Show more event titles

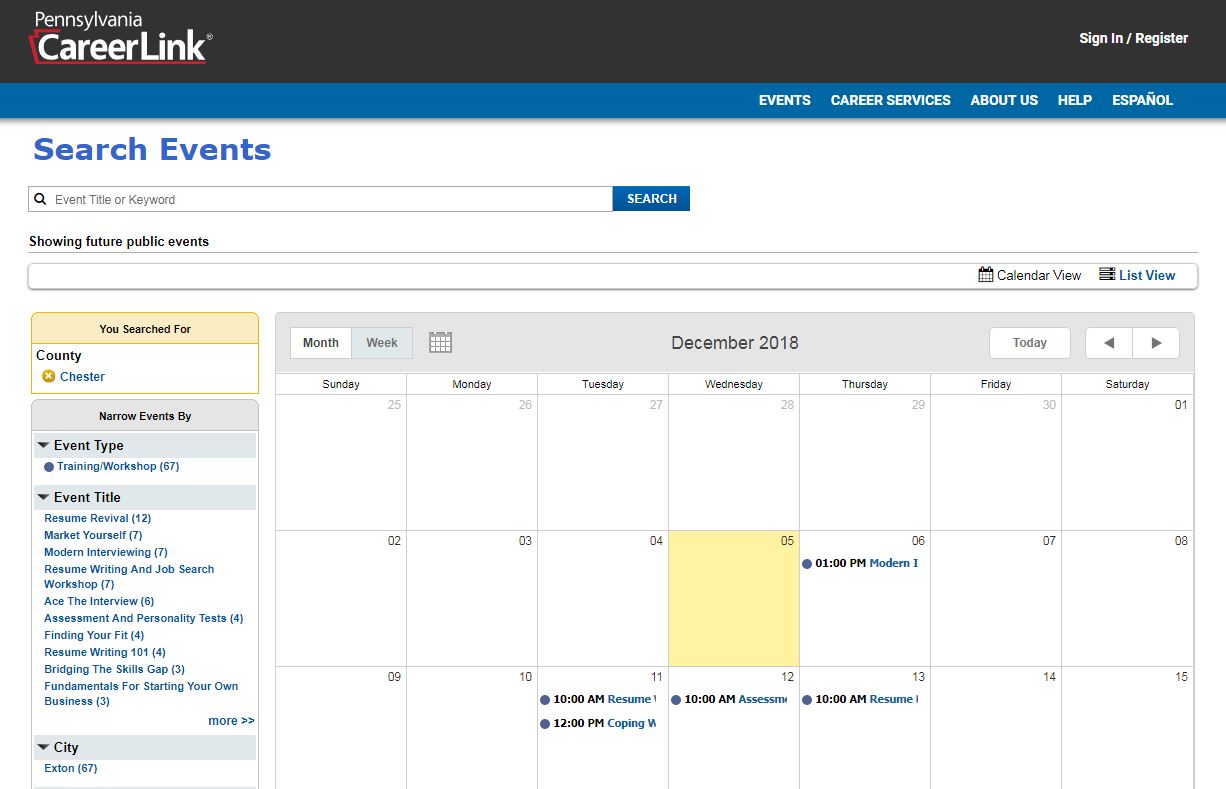tap(231, 721)
